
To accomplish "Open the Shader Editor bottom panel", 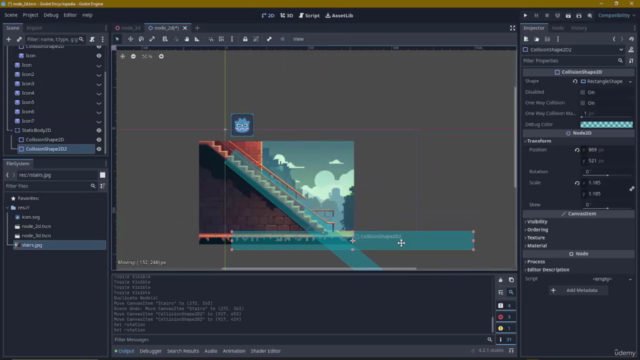I will click(x=266, y=351).
